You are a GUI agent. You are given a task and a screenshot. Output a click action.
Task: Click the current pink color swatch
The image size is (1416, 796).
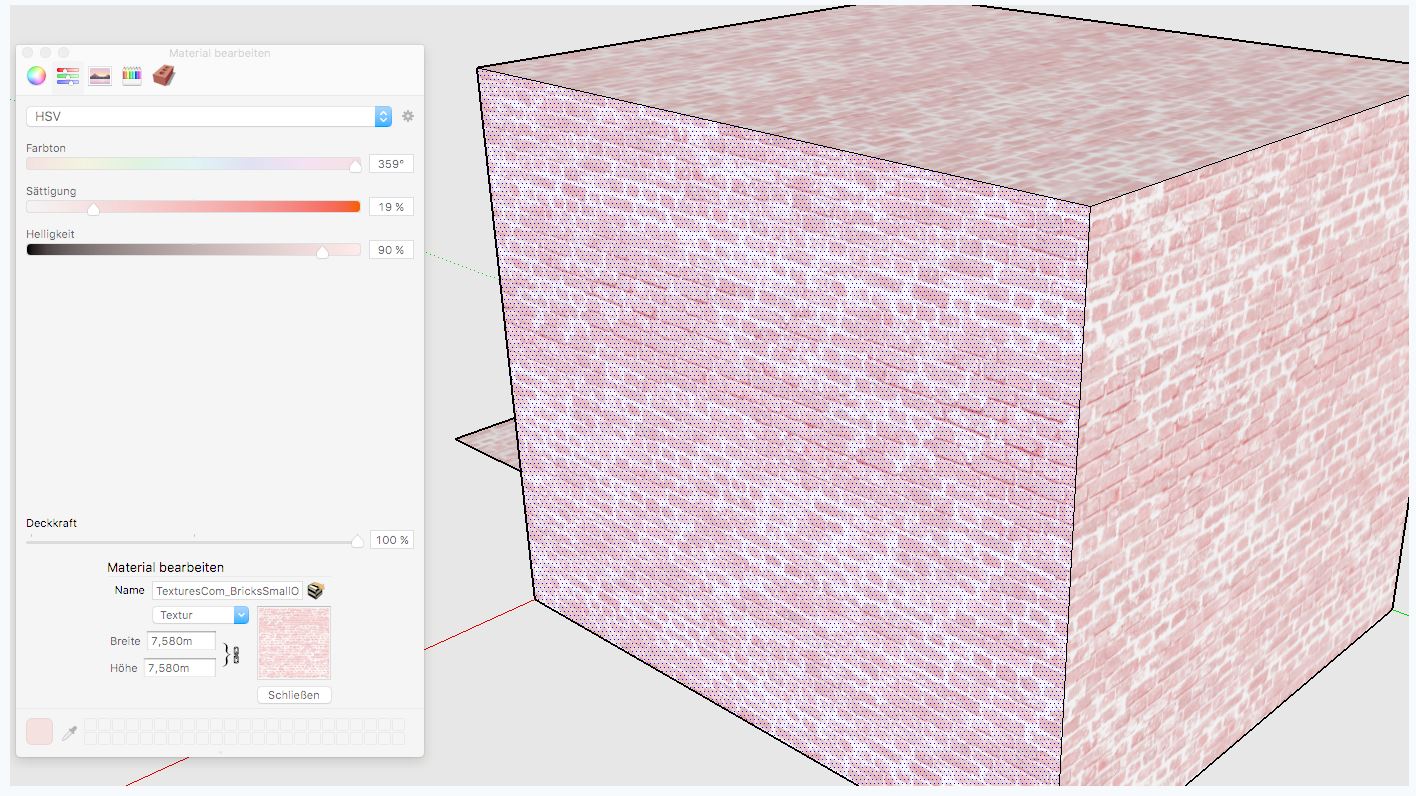click(x=39, y=732)
